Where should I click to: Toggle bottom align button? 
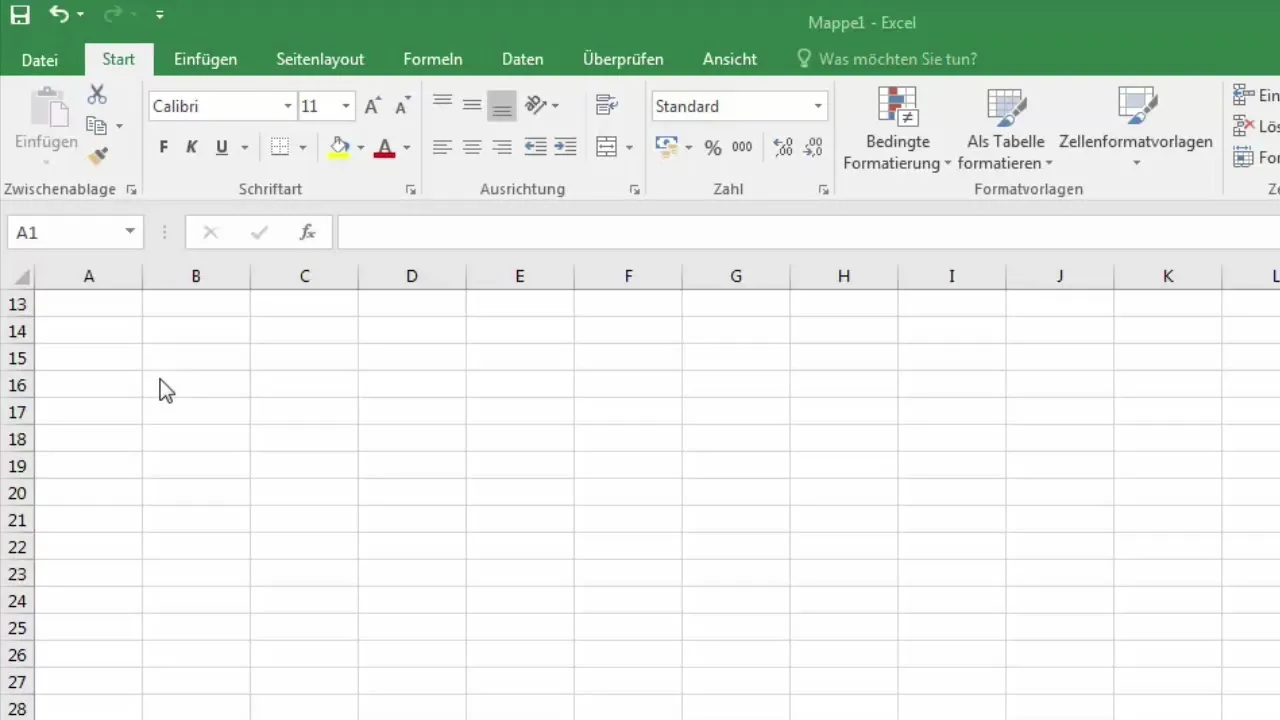[502, 104]
